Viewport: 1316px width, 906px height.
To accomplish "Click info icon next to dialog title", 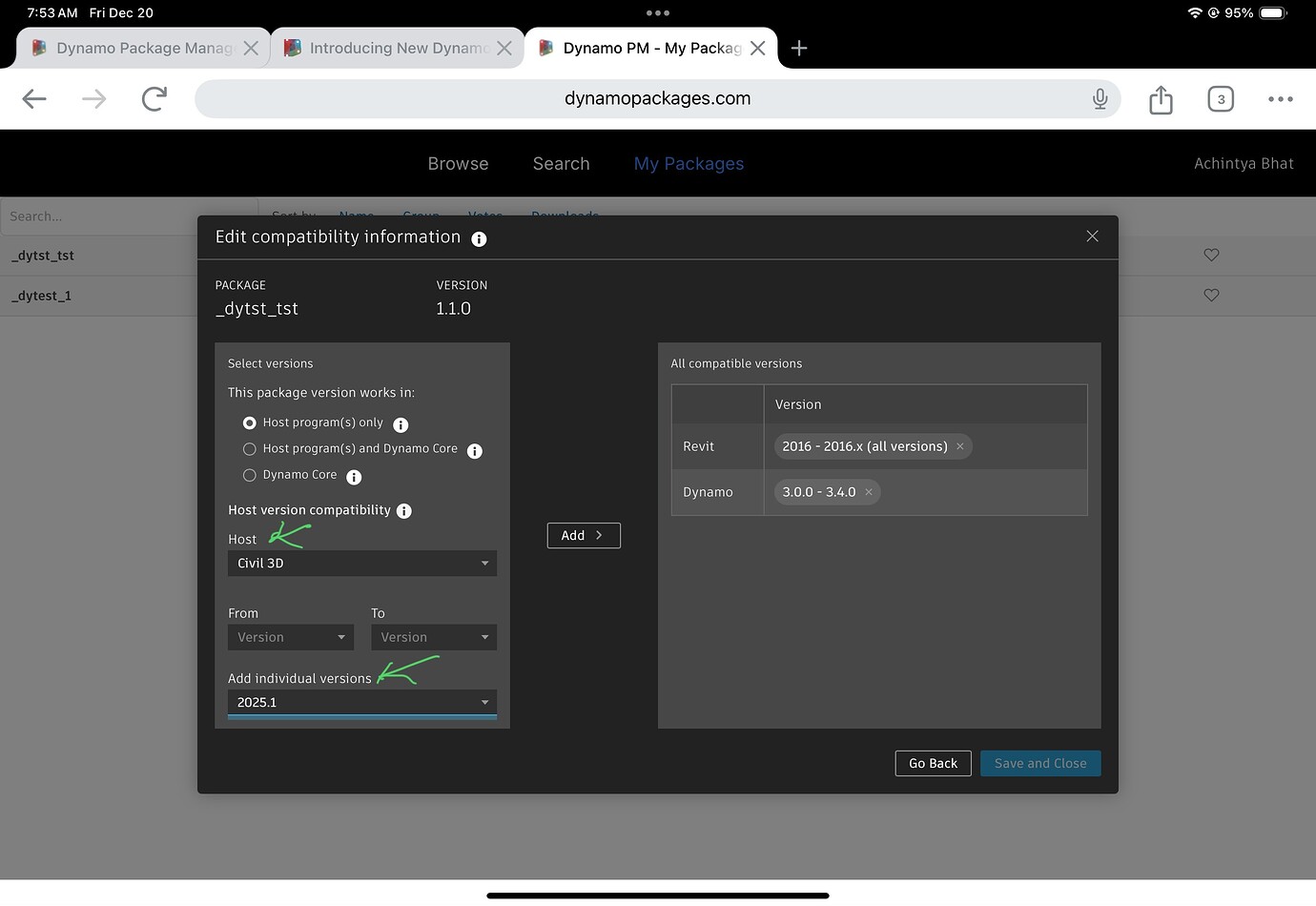I will tap(479, 238).
